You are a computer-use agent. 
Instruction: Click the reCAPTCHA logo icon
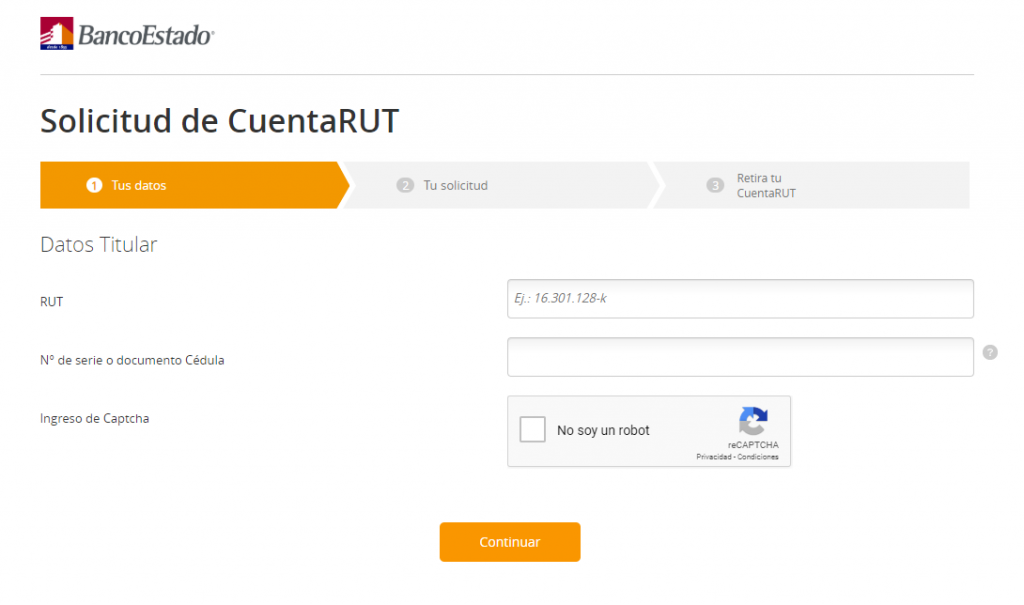pos(753,421)
